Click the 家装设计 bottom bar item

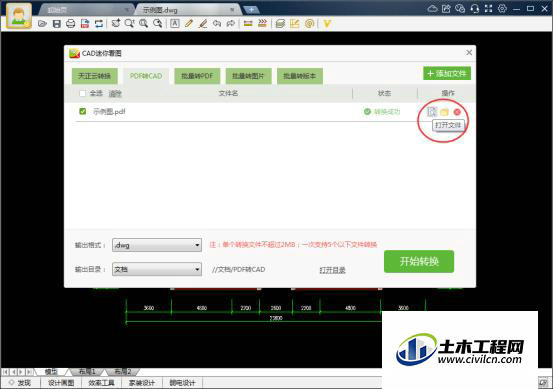click(142, 383)
